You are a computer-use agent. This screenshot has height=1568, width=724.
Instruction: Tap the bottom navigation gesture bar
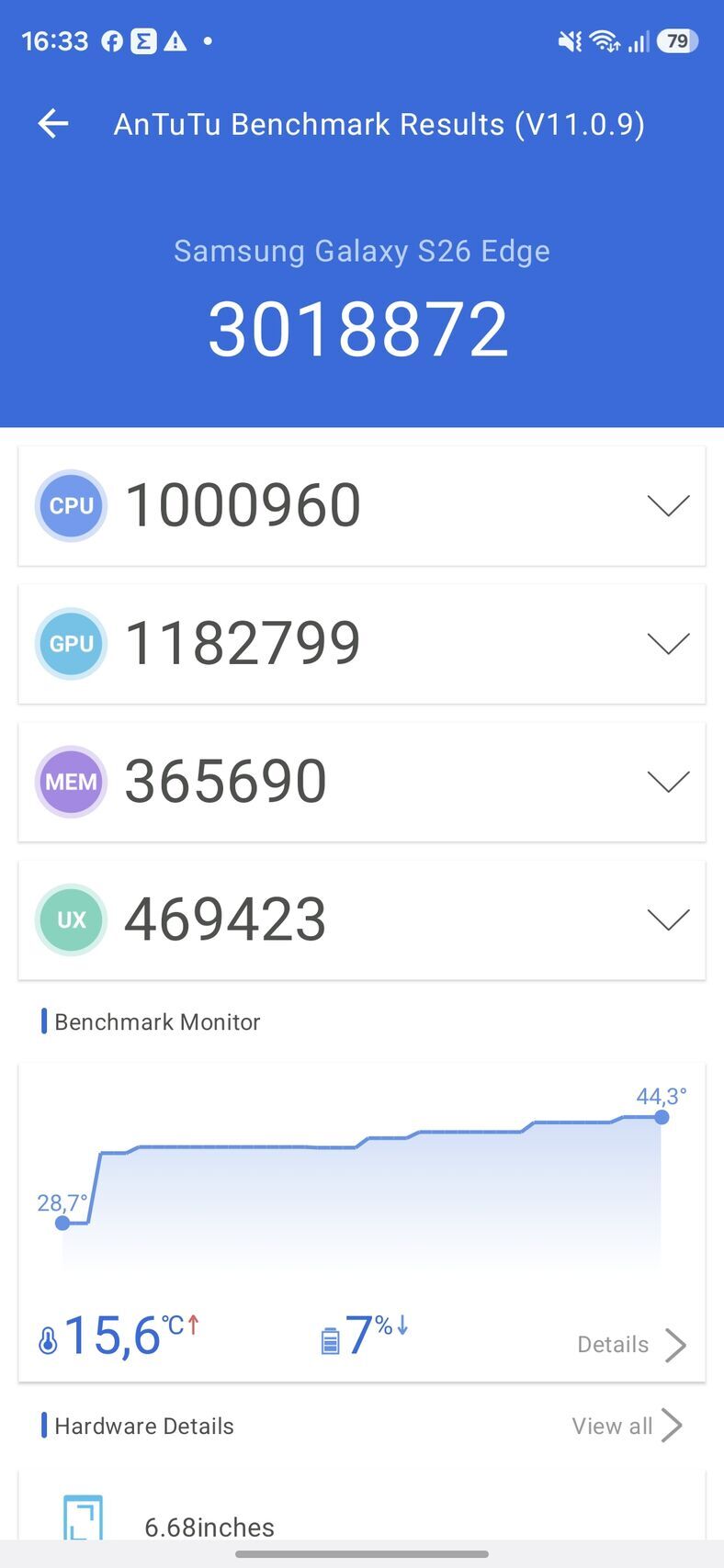[x=362, y=1554]
